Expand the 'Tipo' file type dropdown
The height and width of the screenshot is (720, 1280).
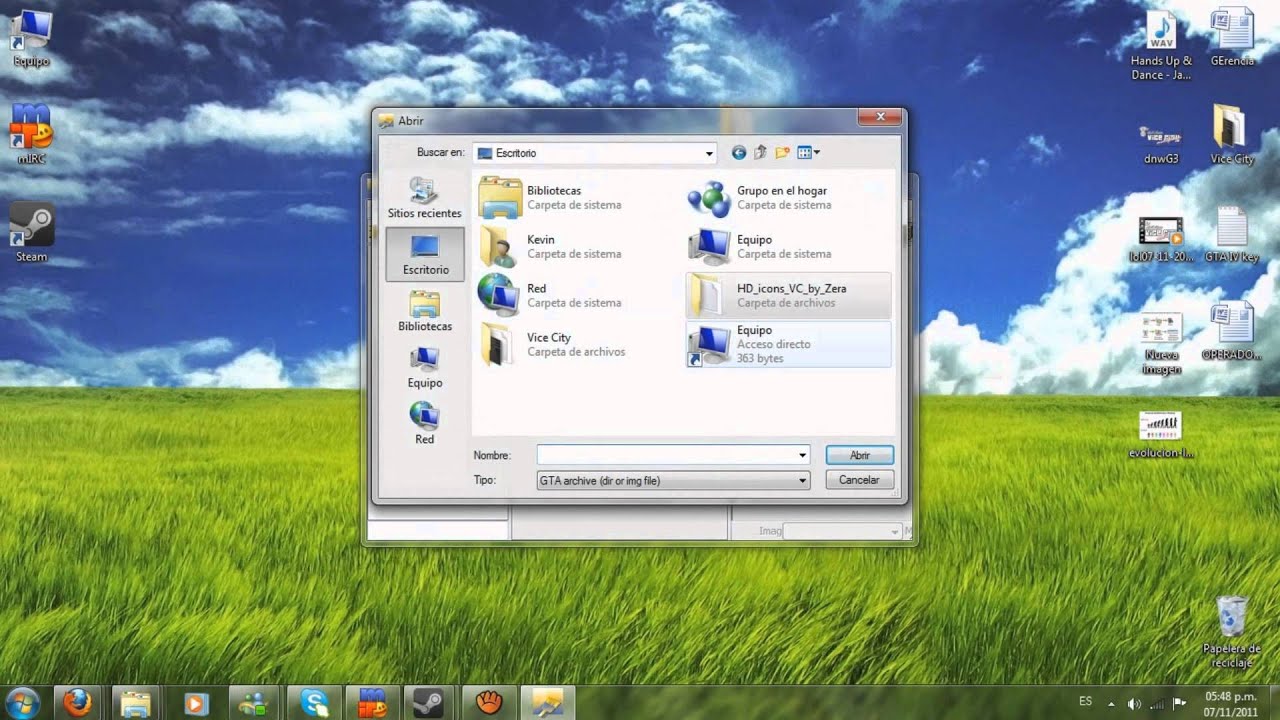(x=802, y=481)
